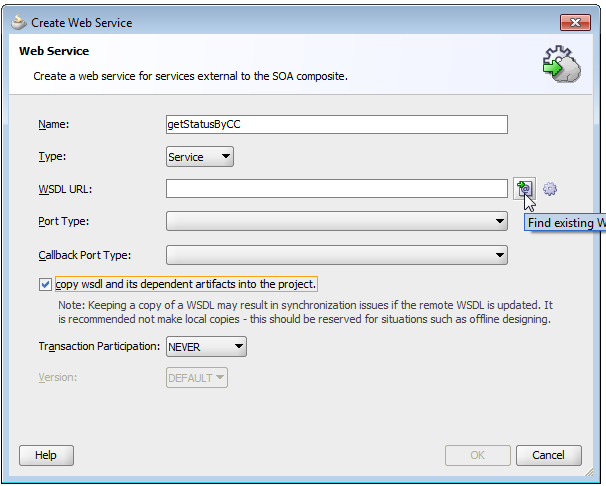This screenshot has height=486, width=606.
Task: Click the Version DEFAULT dropdown
Action: click(x=196, y=378)
